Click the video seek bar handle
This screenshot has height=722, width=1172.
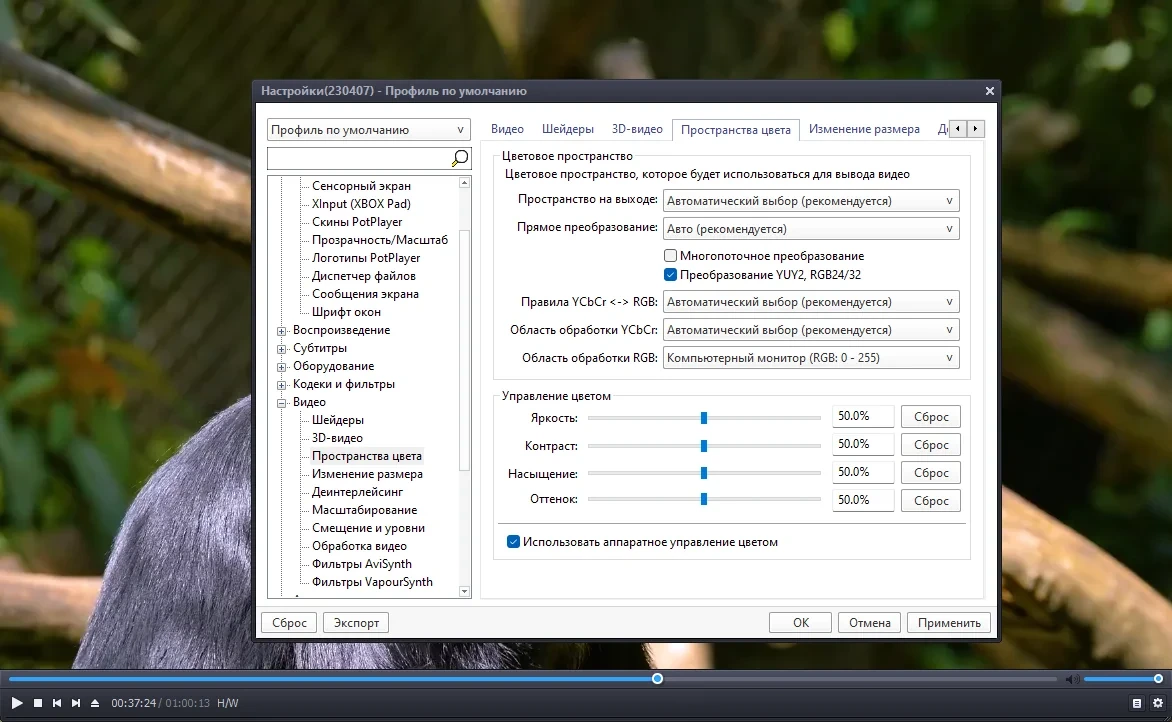657,679
